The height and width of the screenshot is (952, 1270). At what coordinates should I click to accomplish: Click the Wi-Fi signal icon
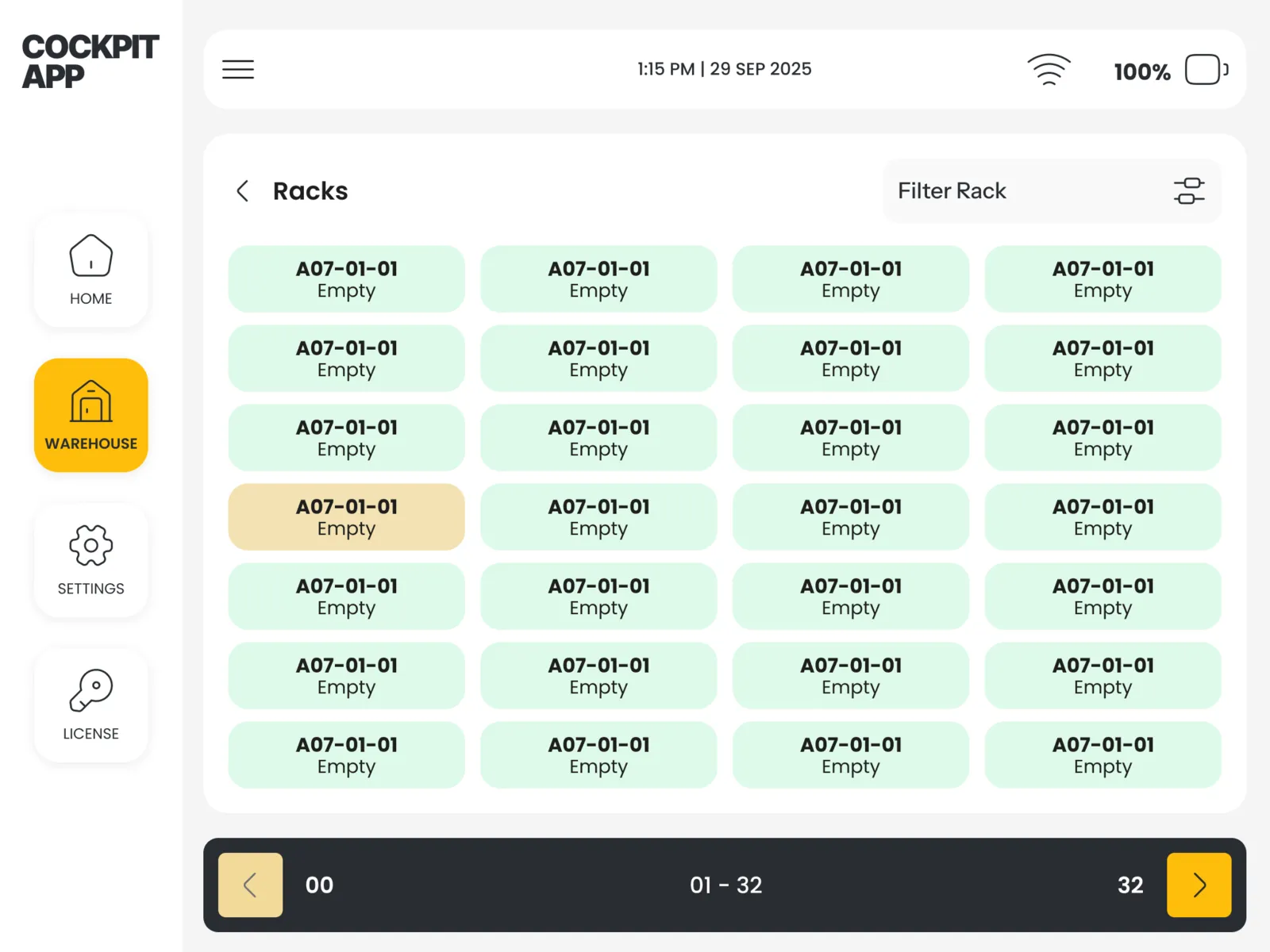(x=1049, y=70)
